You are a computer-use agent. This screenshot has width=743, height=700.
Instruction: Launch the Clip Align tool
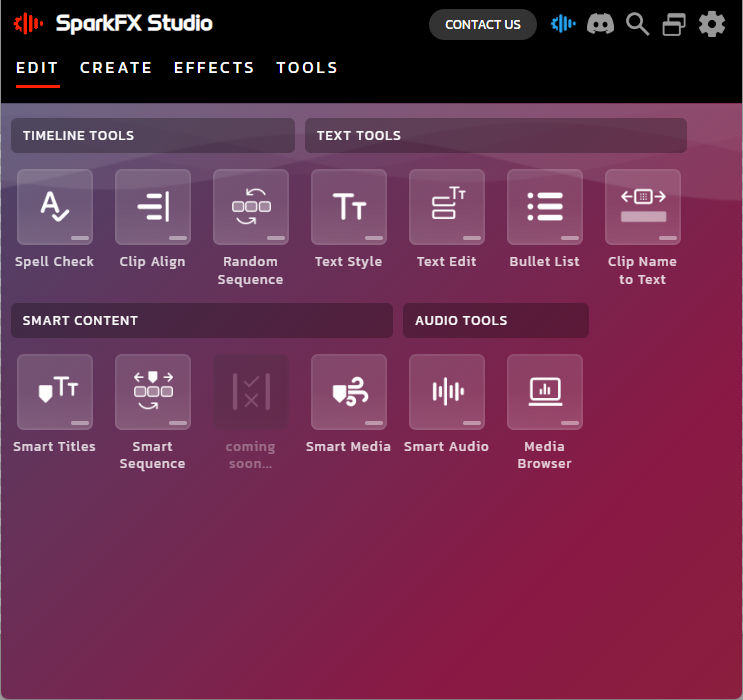(153, 207)
